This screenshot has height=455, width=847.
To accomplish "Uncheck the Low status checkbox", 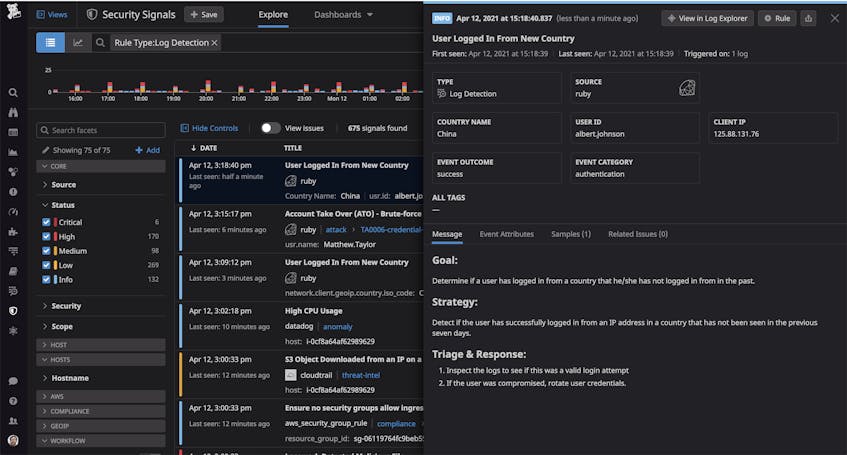I will click(x=46, y=265).
